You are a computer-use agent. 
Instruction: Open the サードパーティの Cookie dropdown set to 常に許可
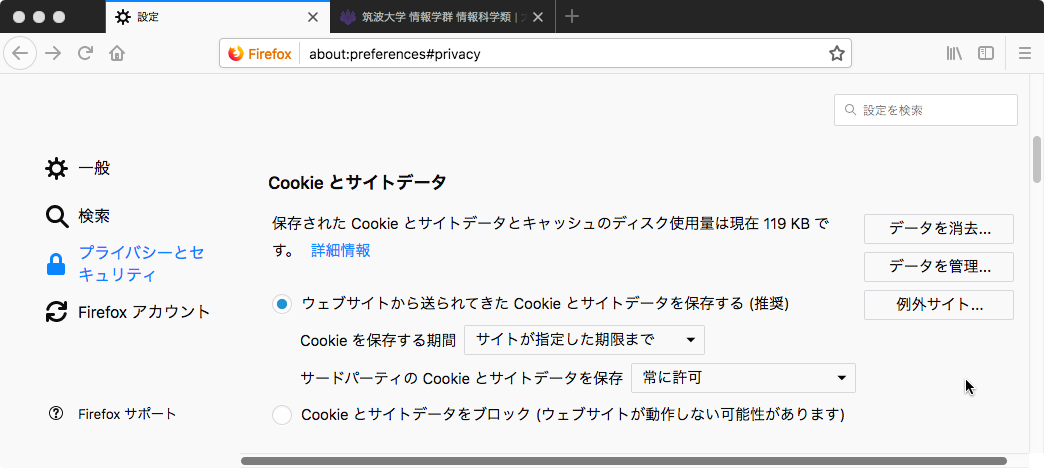pos(743,378)
